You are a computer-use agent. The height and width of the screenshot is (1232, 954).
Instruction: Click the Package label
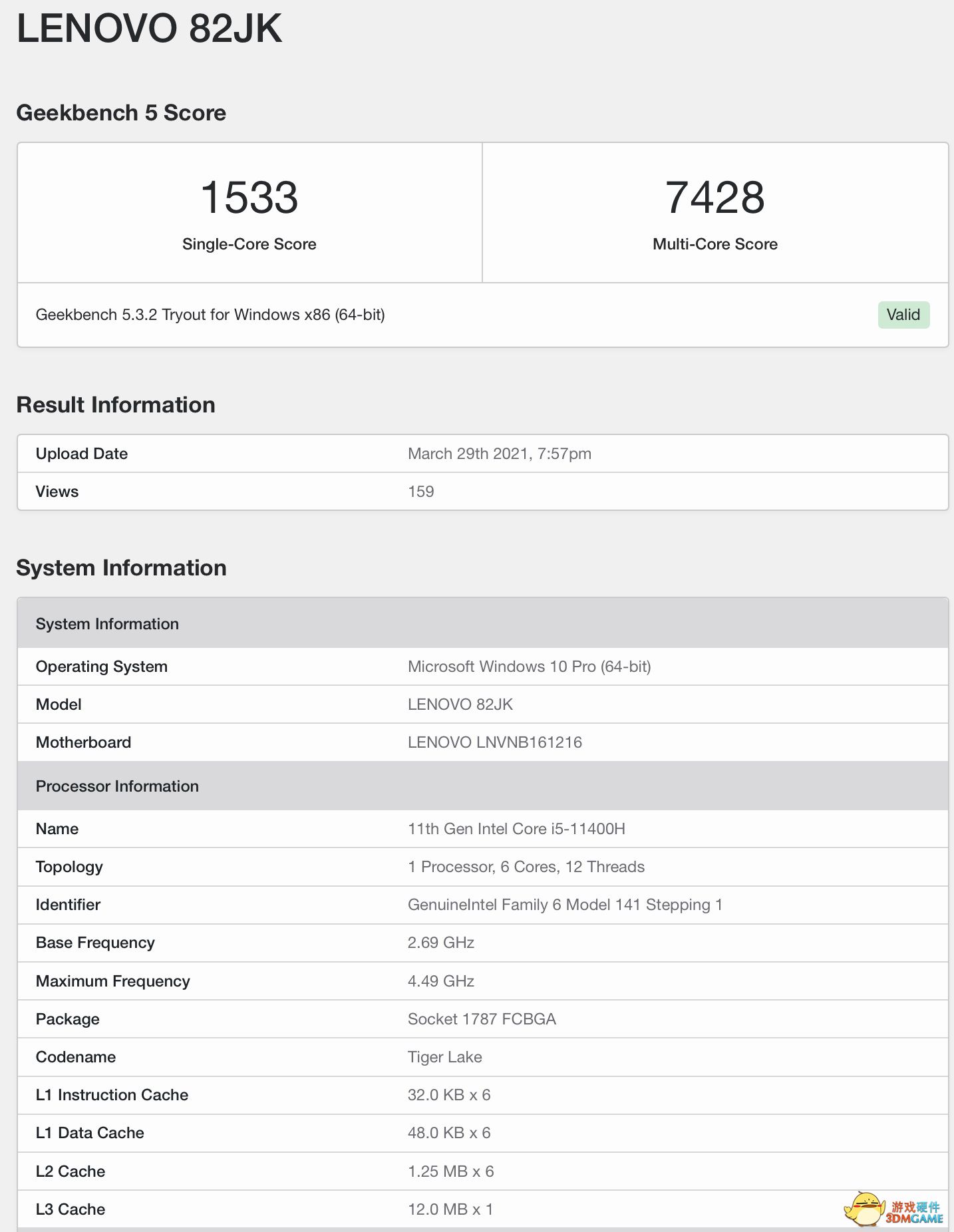click(x=68, y=1019)
